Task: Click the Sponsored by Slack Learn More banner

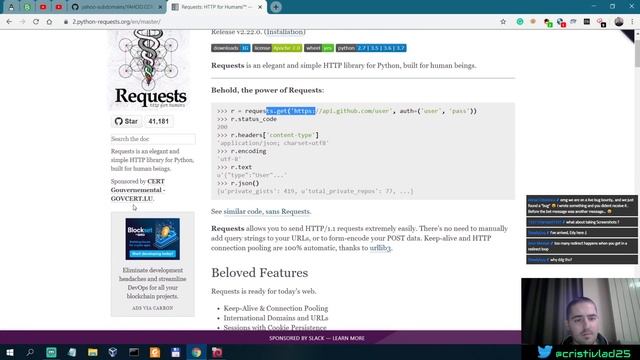Action: tap(317, 338)
